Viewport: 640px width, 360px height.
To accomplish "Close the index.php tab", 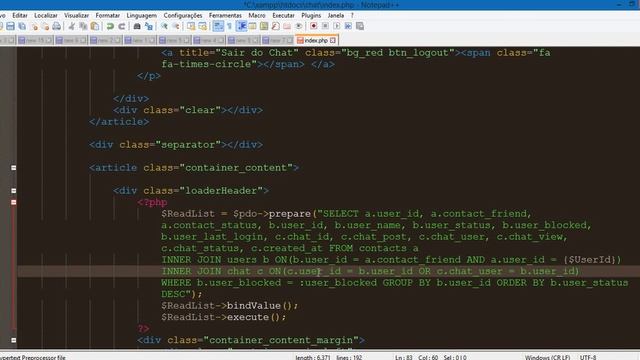I will click(x=333, y=40).
